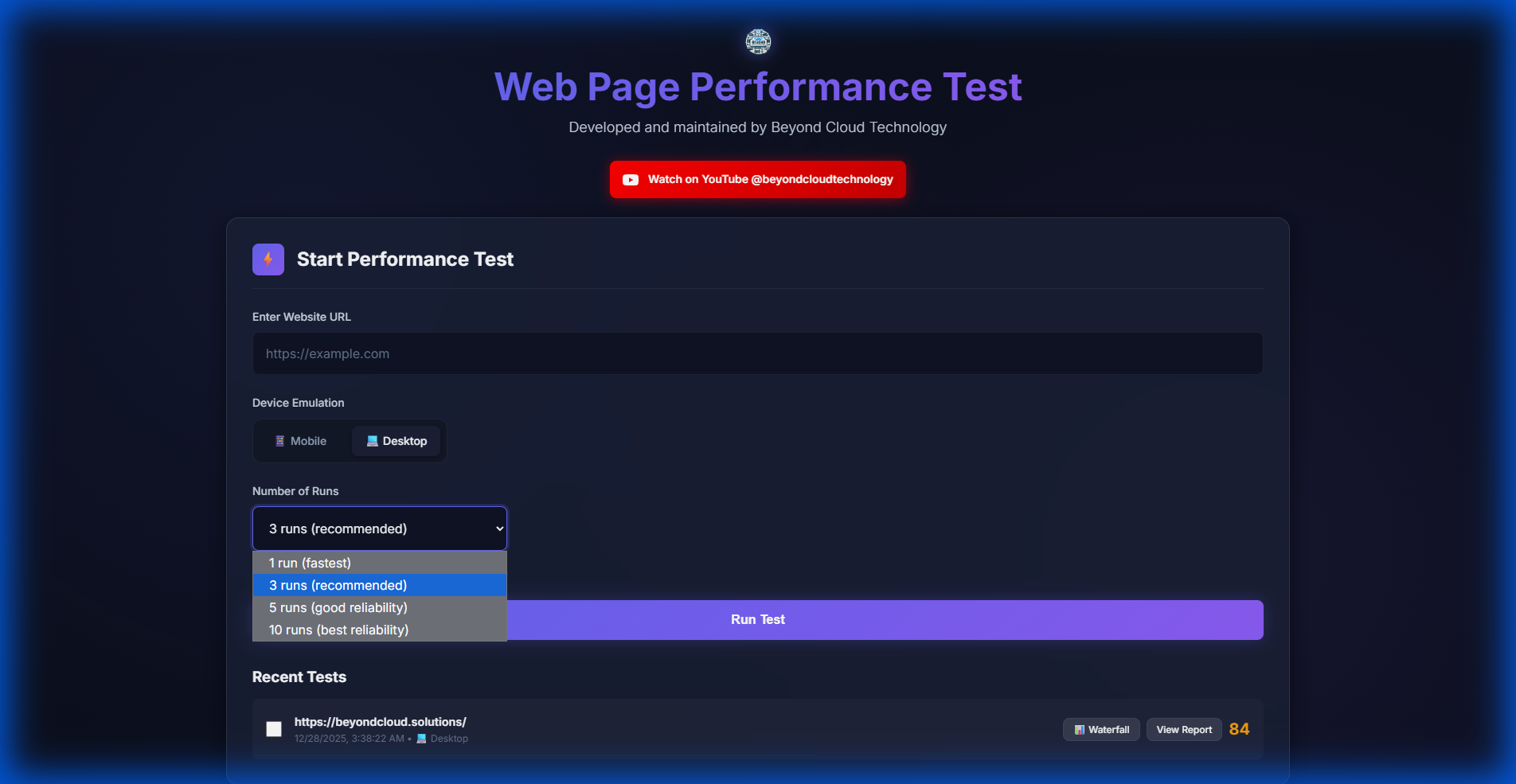Click the lightning bolt icon
The image size is (1516, 784).
(268, 259)
